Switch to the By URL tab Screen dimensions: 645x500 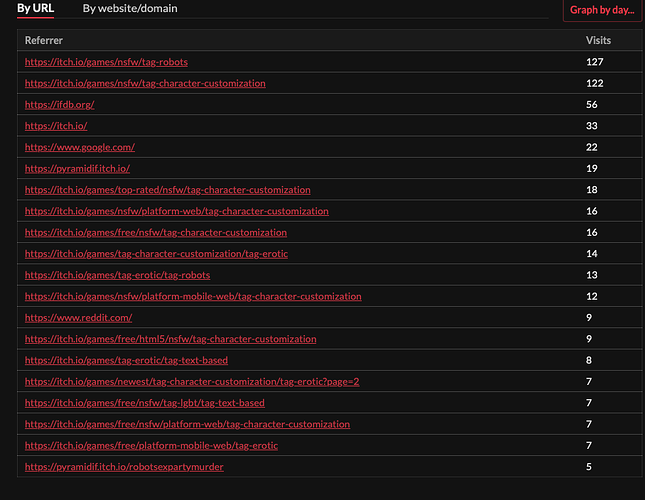pos(35,9)
